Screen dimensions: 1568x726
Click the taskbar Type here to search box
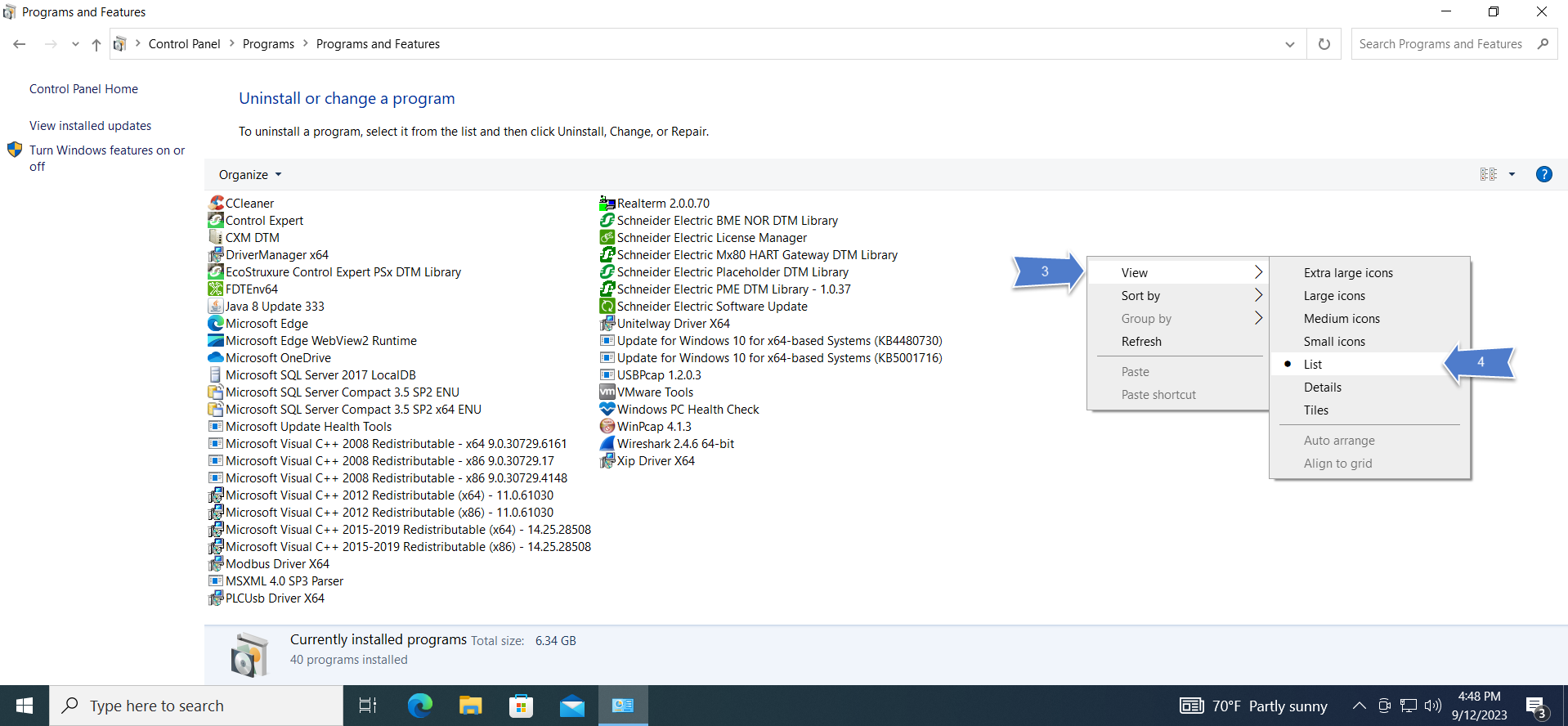[x=196, y=706]
